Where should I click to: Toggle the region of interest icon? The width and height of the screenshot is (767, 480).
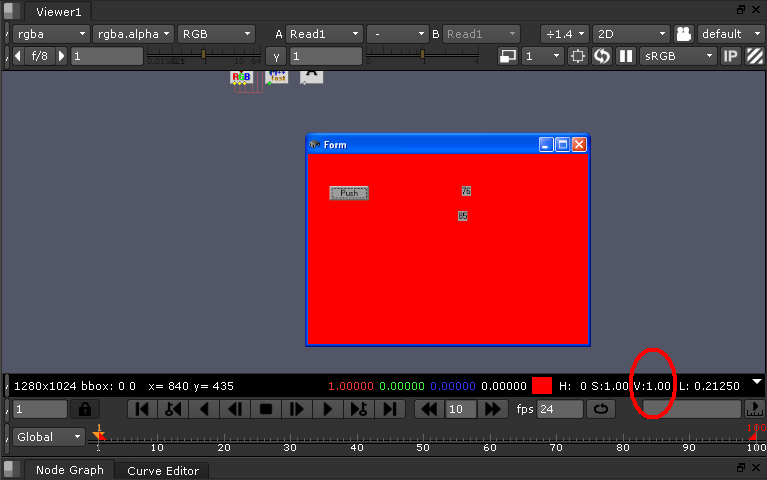point(578,56)
